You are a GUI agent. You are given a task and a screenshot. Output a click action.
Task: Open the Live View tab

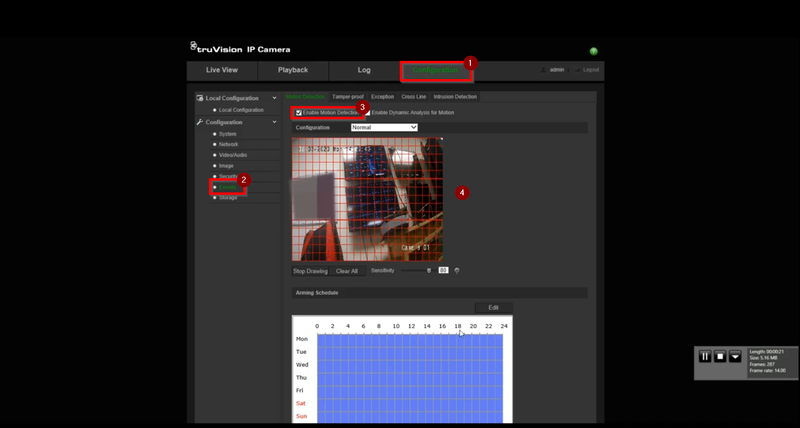(x=222, y=70)
